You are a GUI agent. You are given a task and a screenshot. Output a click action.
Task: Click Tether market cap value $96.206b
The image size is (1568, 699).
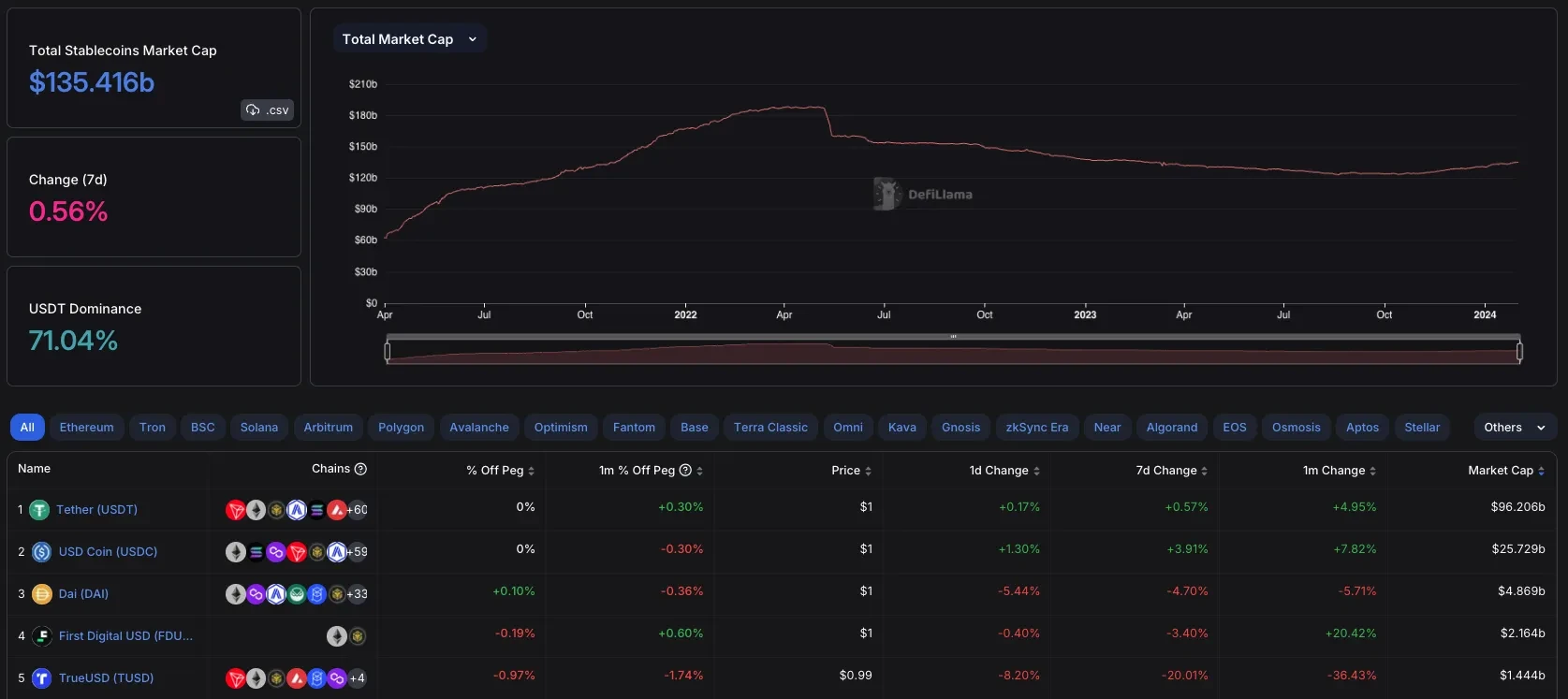pos(1517,507)
